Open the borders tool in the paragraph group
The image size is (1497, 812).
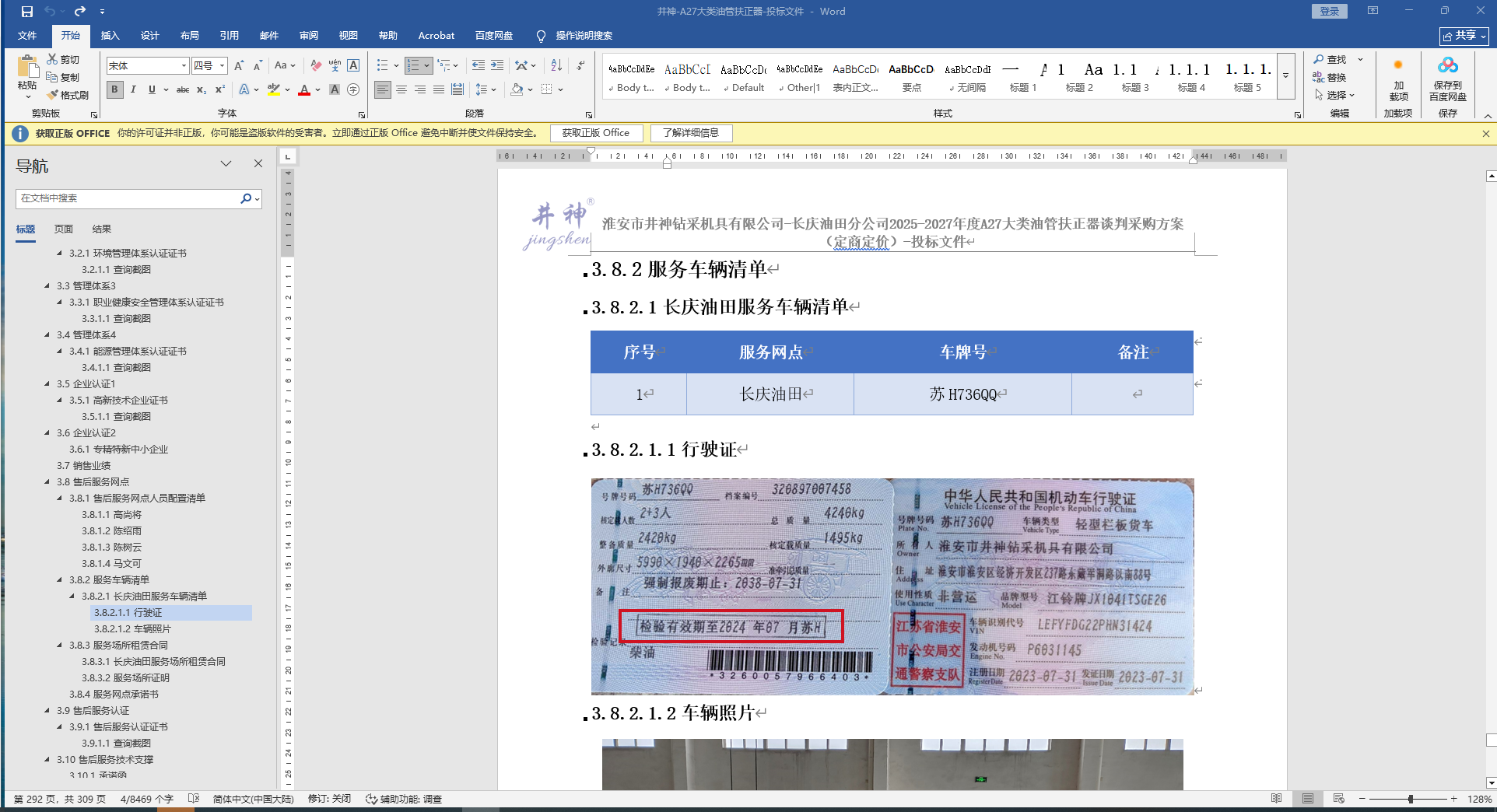(546, 89)
